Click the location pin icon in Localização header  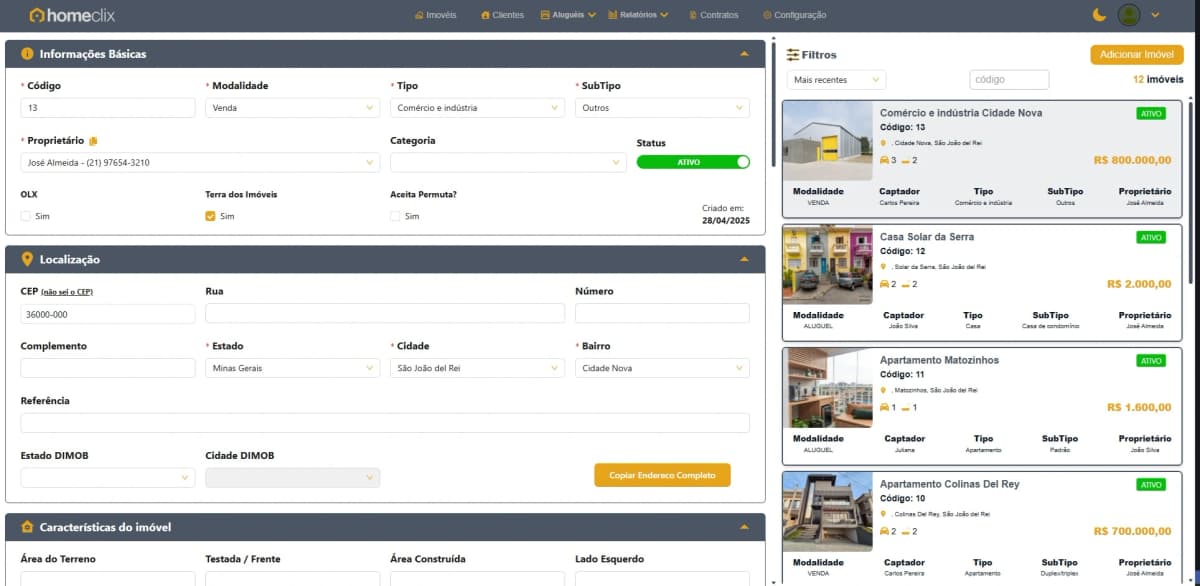pyautogui.click(x=26, y=259)
